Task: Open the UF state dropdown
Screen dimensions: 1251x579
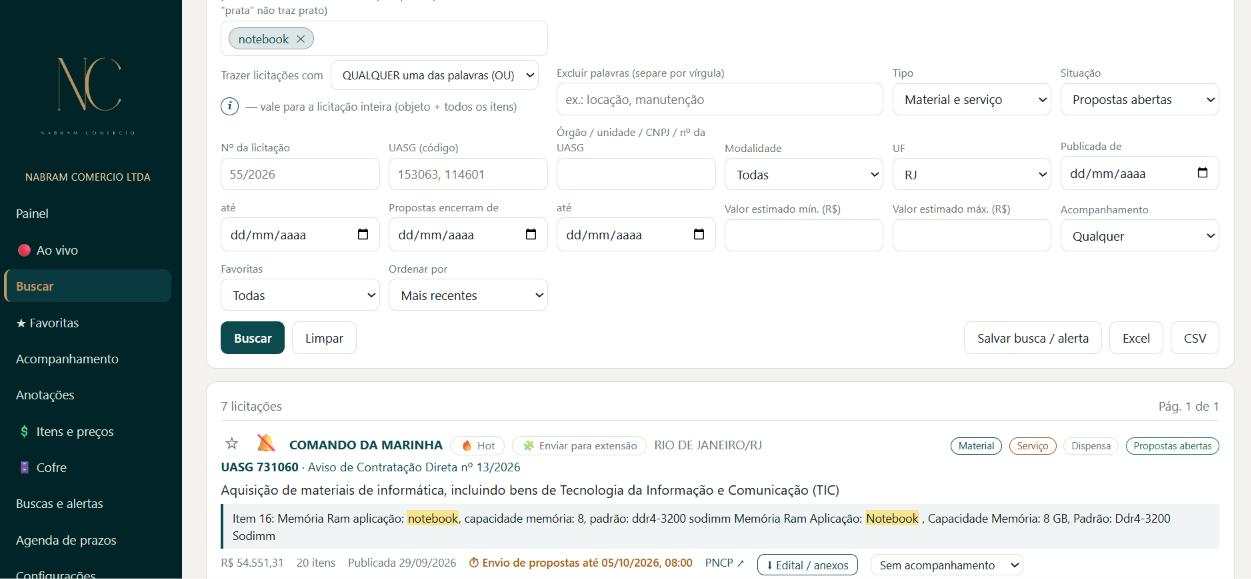Action: [x=972, y=174]
